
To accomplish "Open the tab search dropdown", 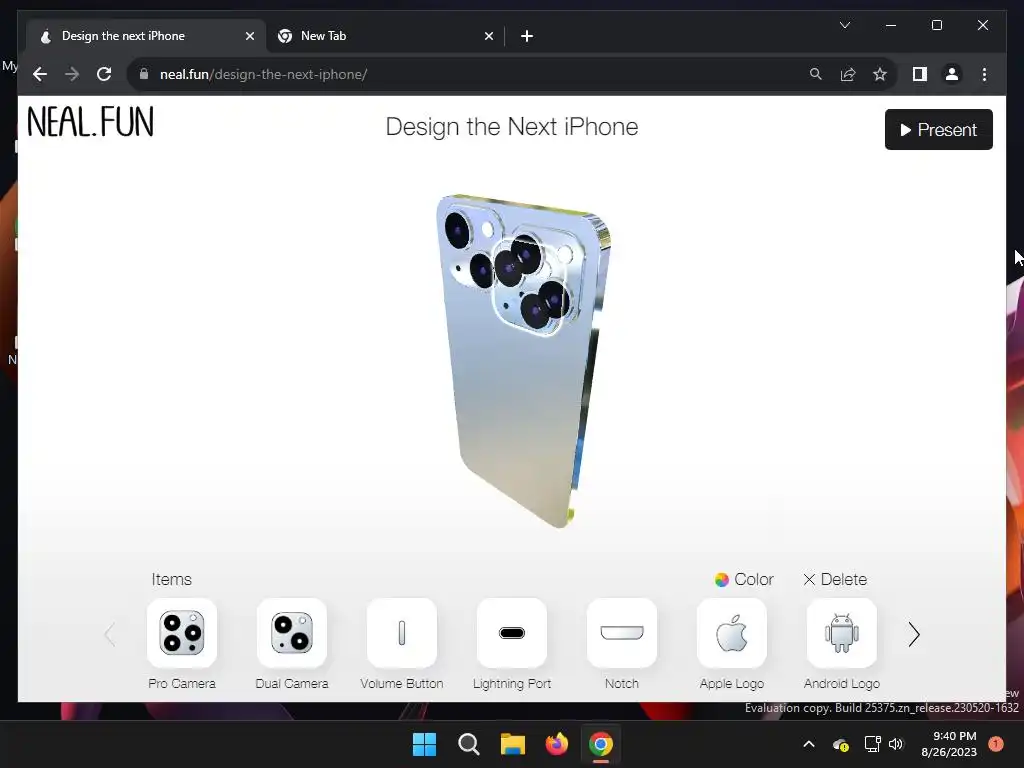I will click(844, 25).
